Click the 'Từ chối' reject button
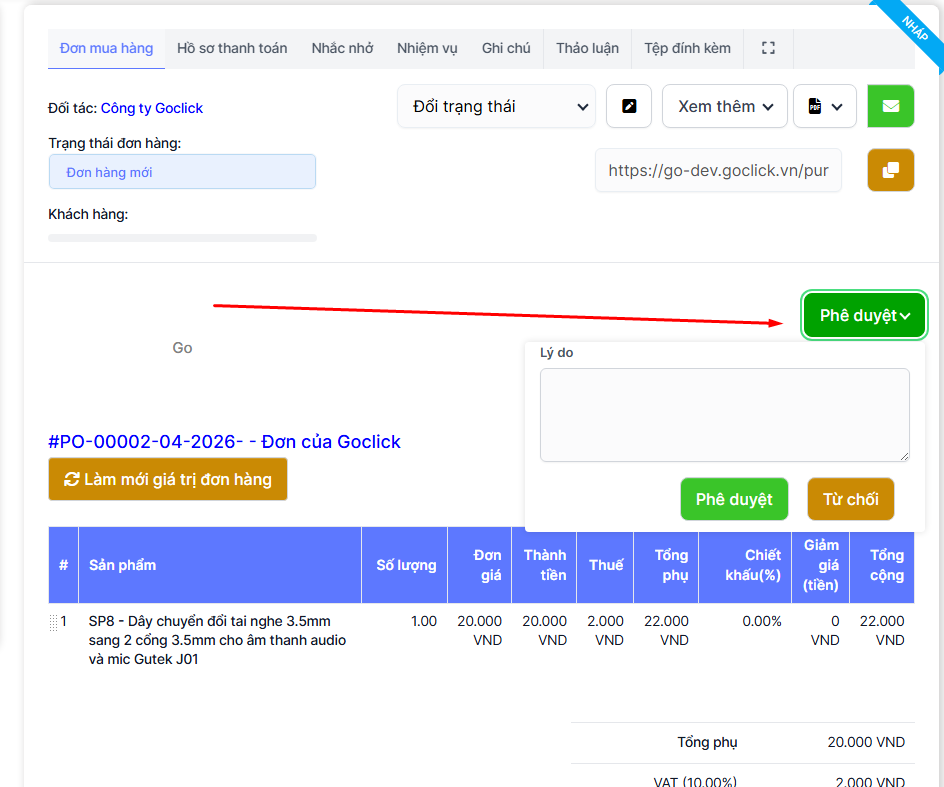The width and height of the screenshot is (944, 787). click(x=850, y=499)
